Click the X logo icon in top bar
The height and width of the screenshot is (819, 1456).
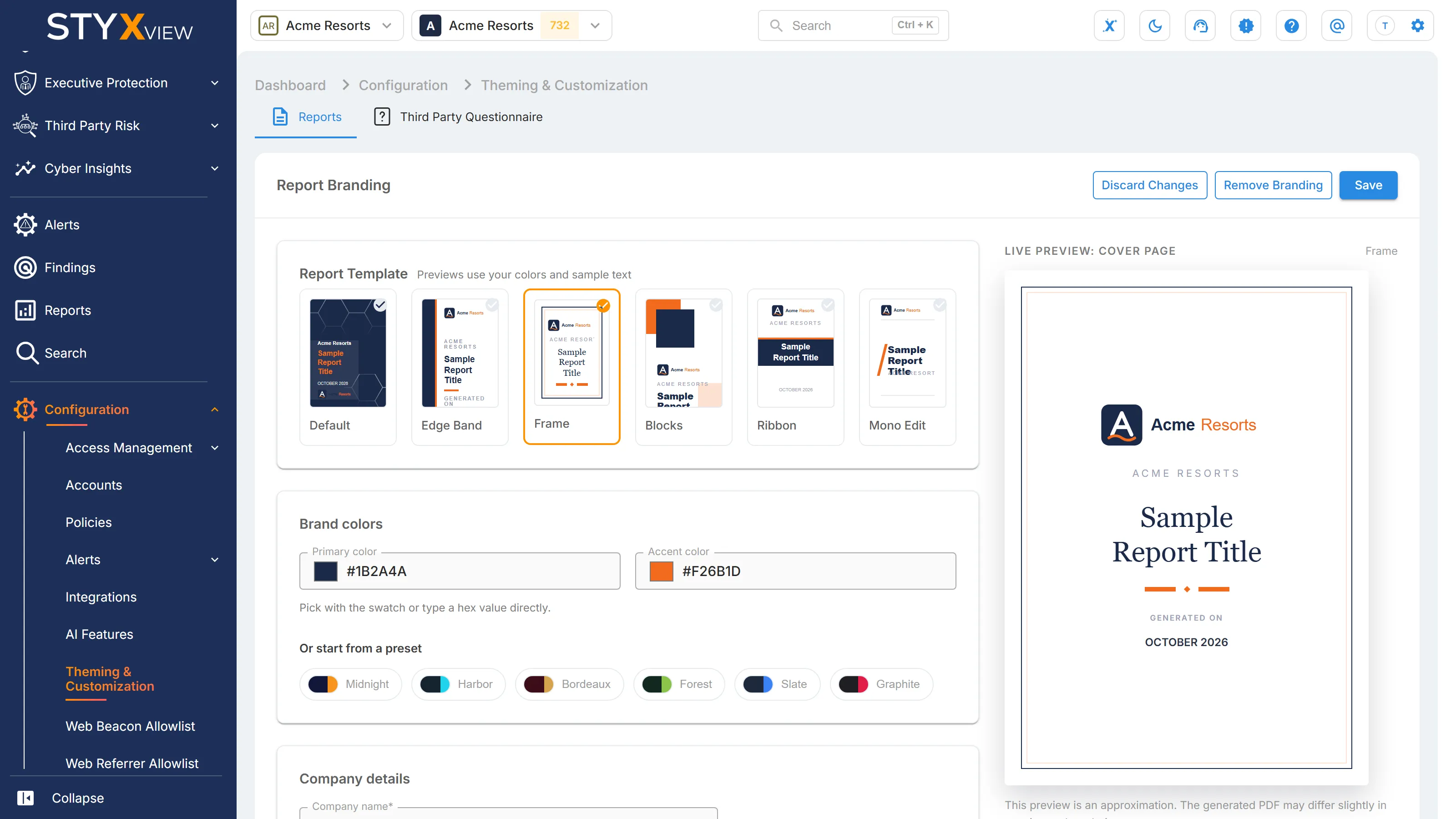1109,25
